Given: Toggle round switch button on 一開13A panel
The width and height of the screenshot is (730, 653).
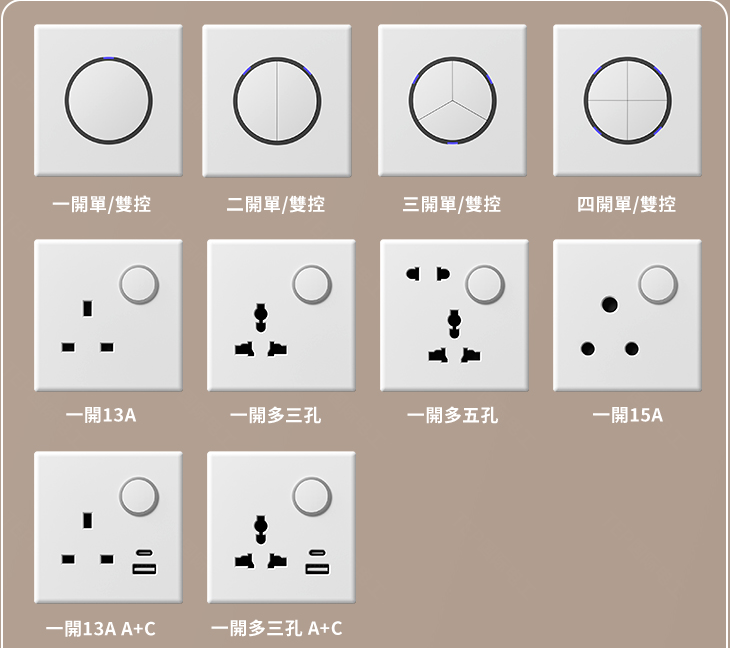Looking at the screenshot, I should 139,284.
